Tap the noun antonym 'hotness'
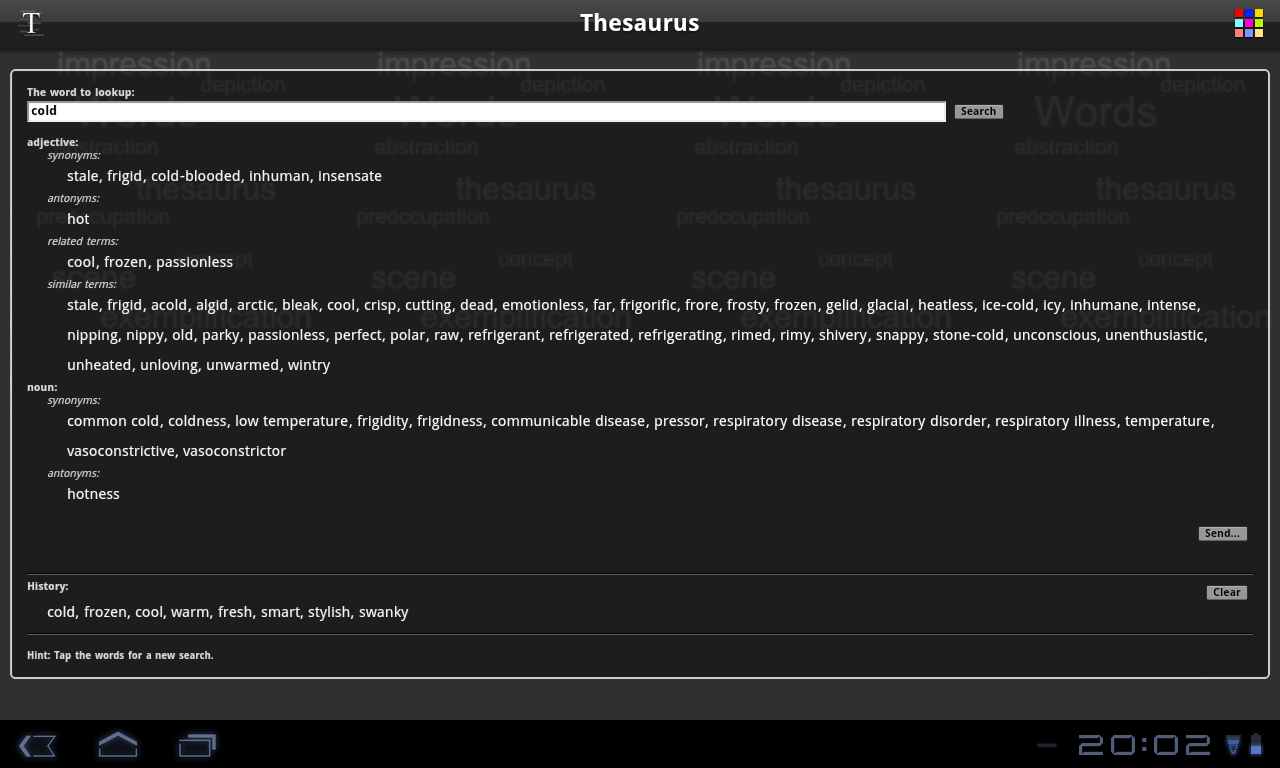 (93, 494)
